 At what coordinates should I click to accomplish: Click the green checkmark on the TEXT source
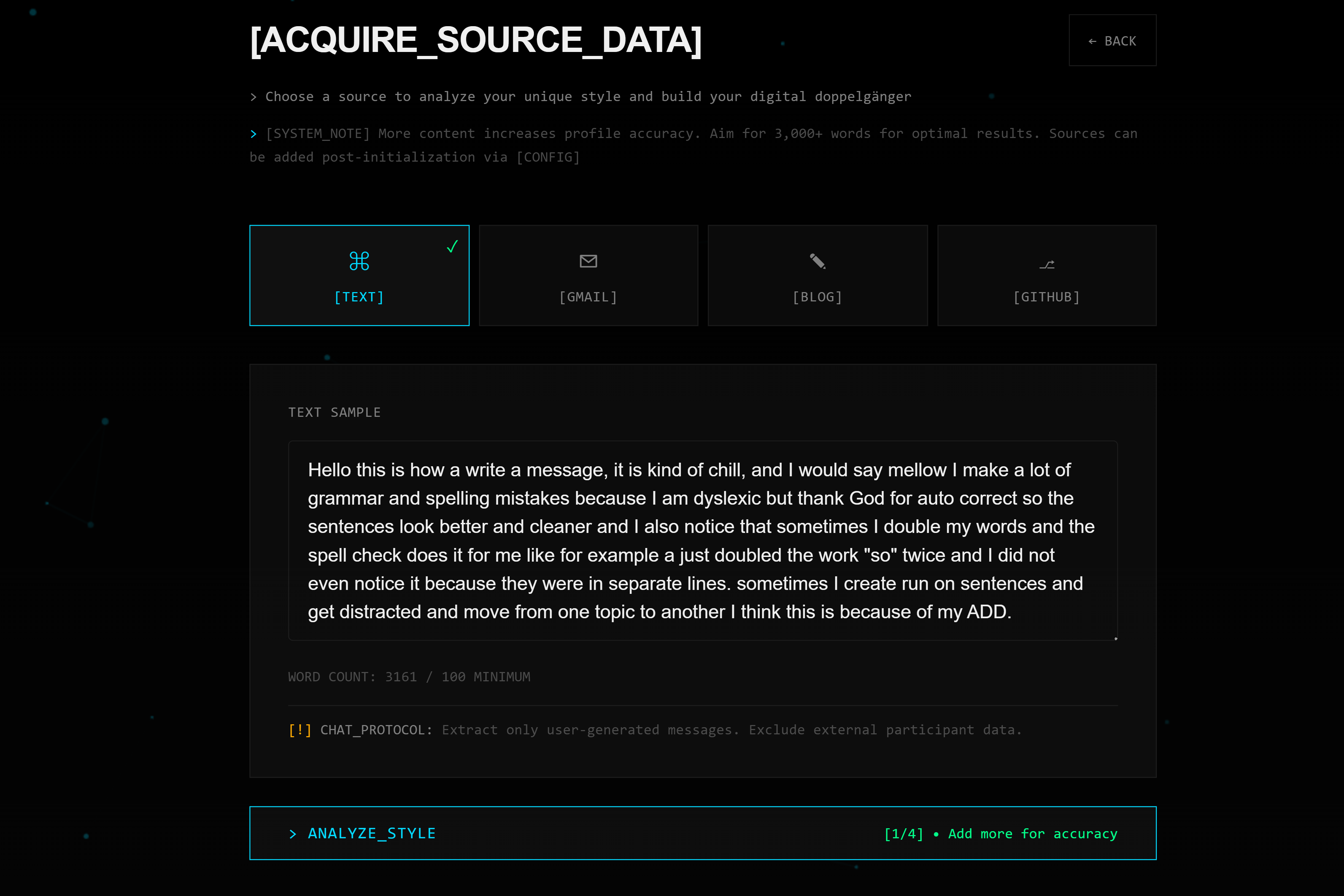coord(452,246)
